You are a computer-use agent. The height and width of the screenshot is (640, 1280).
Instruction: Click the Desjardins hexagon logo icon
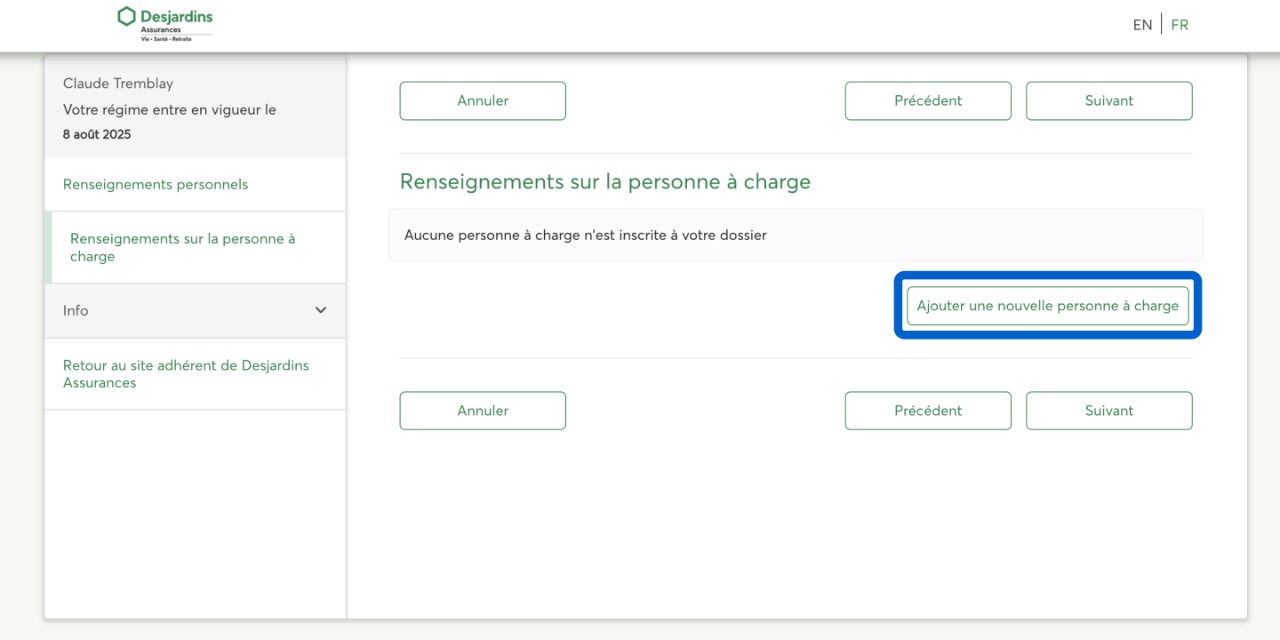click(x=126, y=16)
